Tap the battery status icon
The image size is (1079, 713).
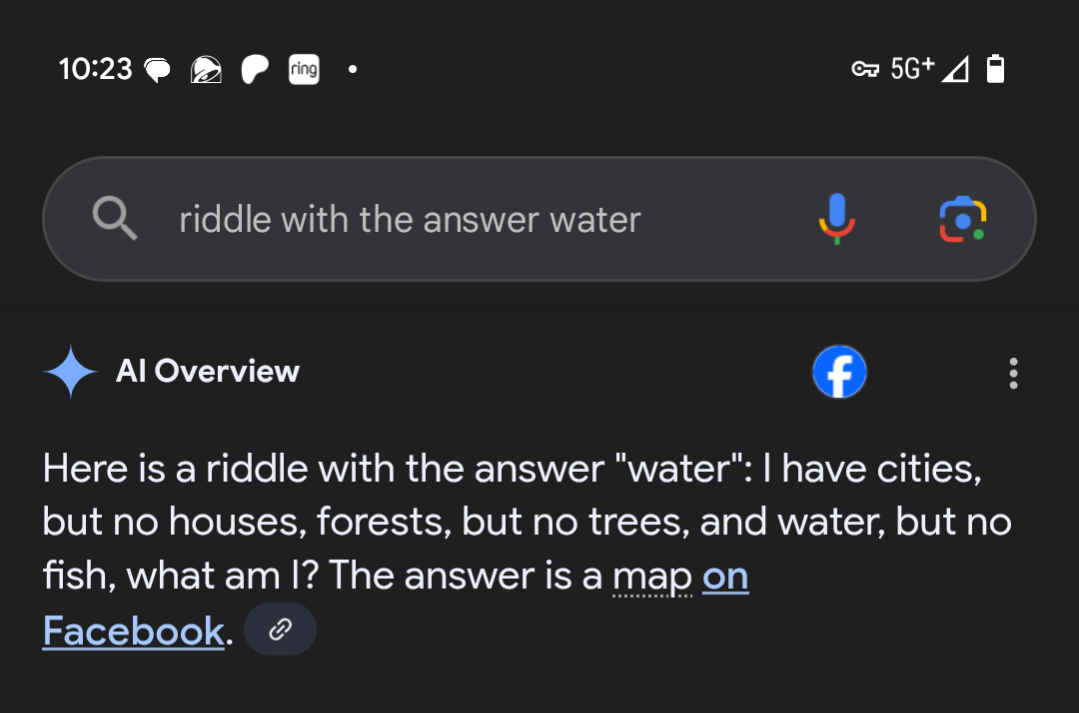995,68
